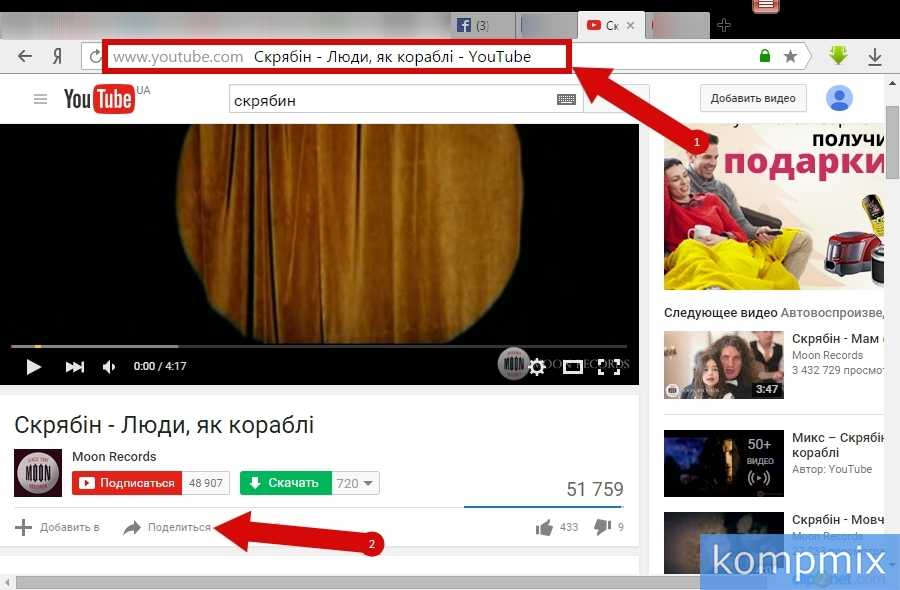Click the Добавить видео button

point(753,98)
